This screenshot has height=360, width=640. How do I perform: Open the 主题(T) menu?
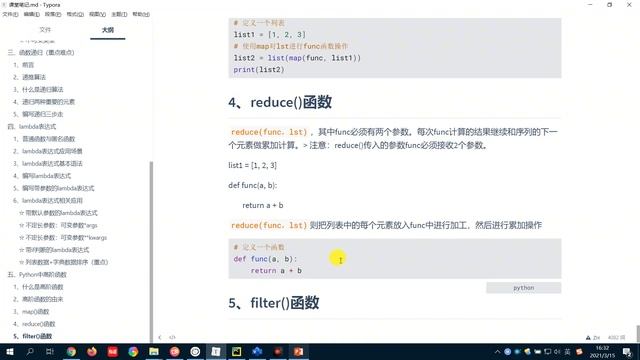pos(119,14)
